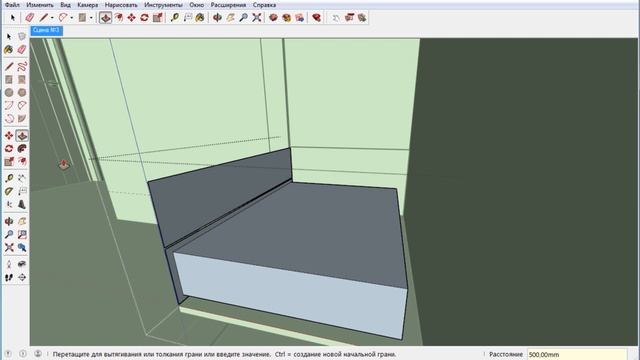Select the Rotated Rectangle tool
The width and height of the screenshot is (640, 360).
coord(22,80)
